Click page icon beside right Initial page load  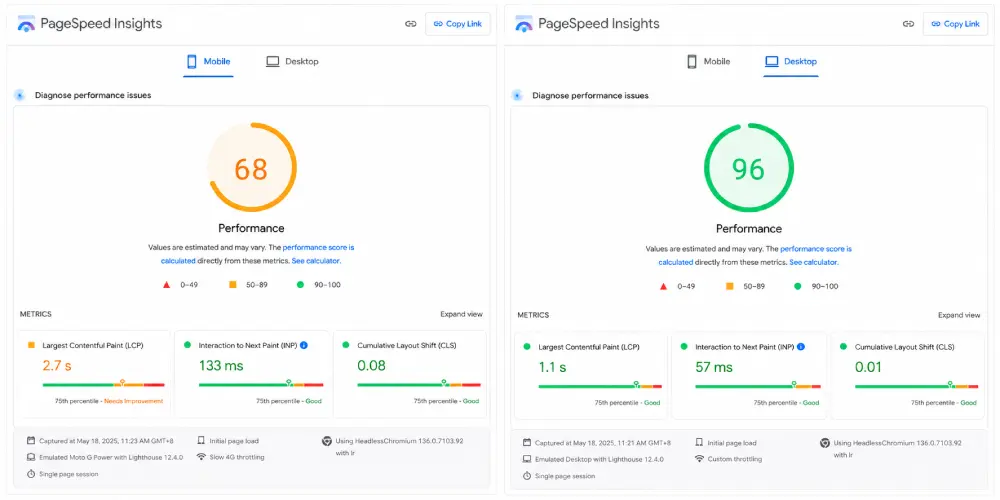pyautogui.click(x=699, y=443)
